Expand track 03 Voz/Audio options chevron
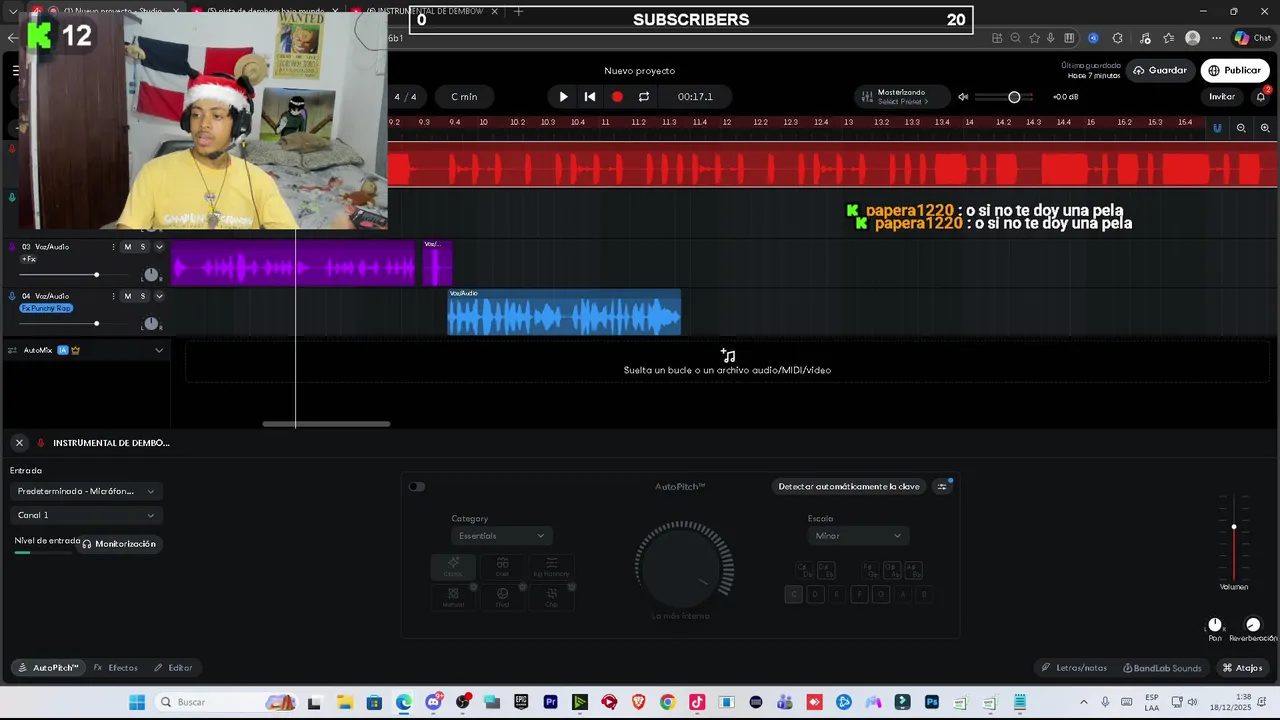This screenshot has height=720, width=1280. coord(159,247)
